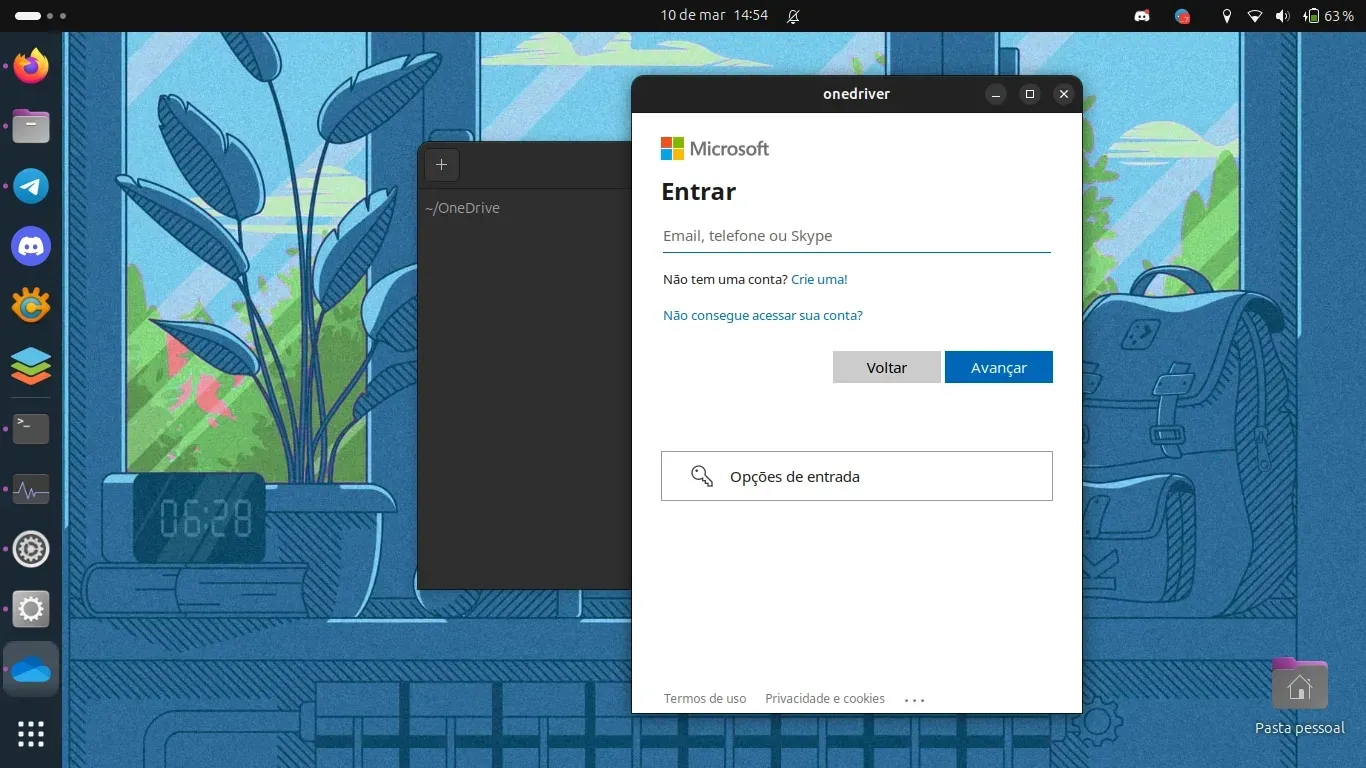Click the Email, telefone ou Skype field
The height and width of the screenshot is (768, 1366).
[856, 236]
